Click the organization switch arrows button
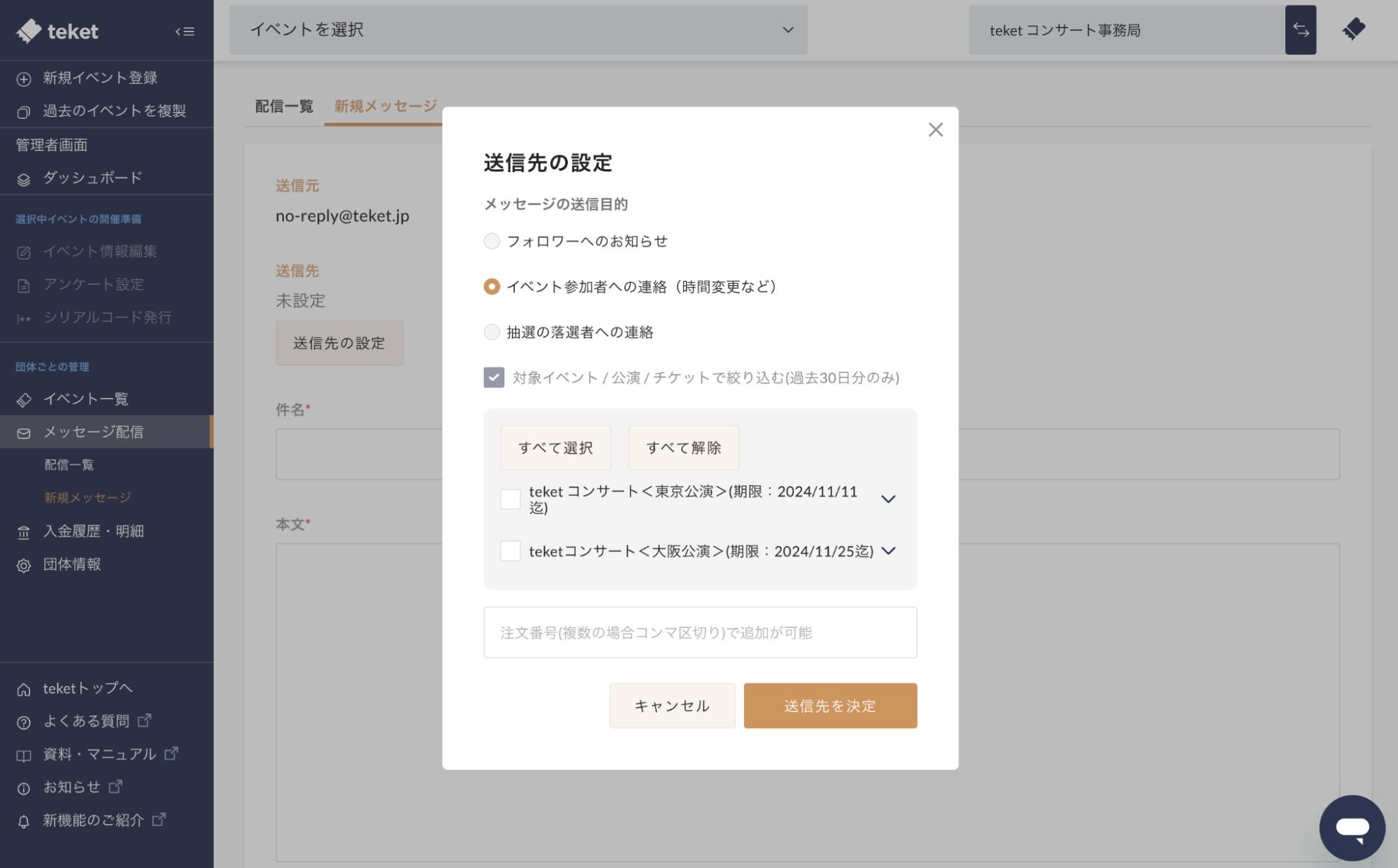Screen dimensions: 1398x868 (x=1300, y=30)
